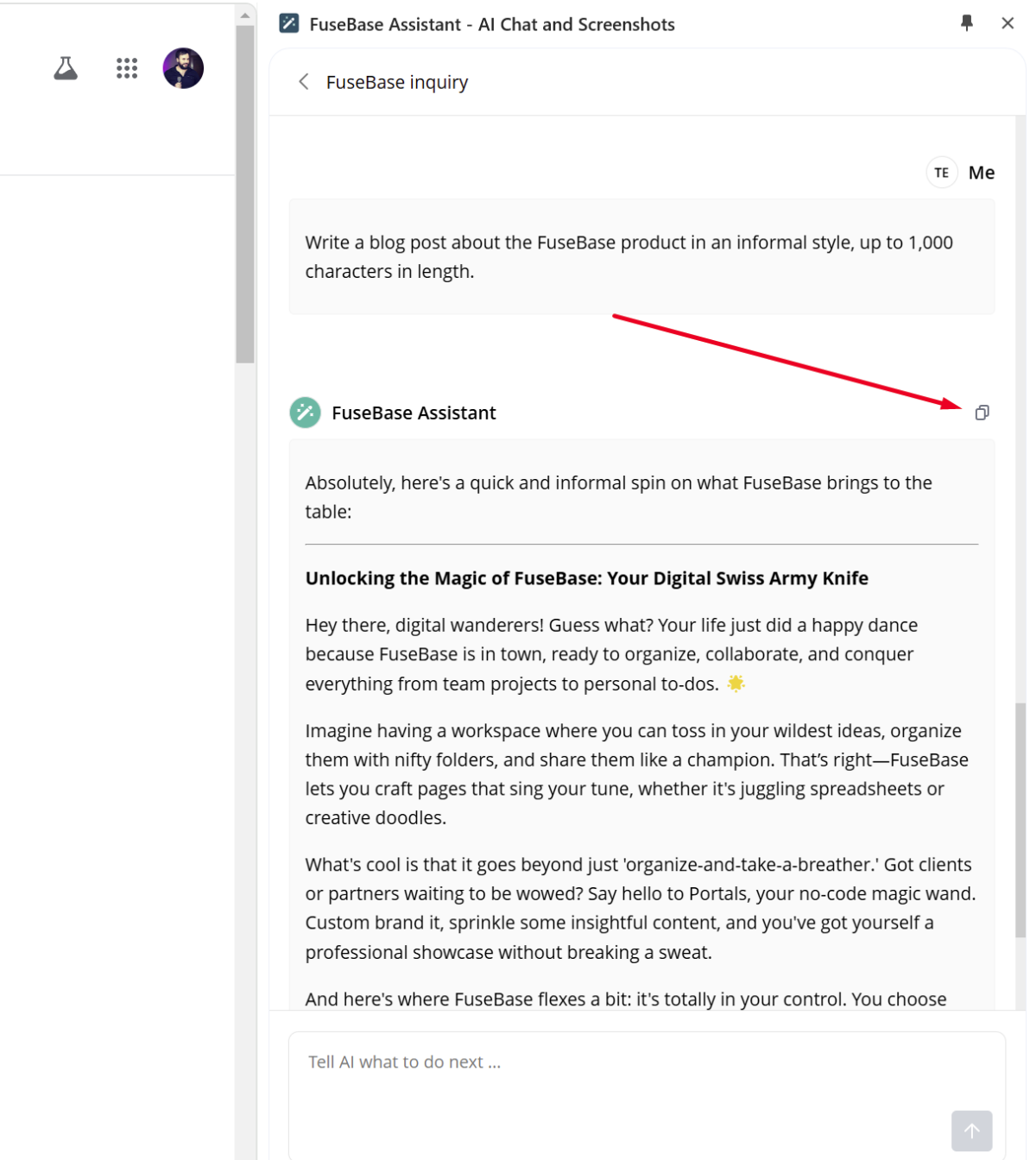Click the send arrow in the chat box
The image size is (1036, 1160).
[x=972, y=1131]
